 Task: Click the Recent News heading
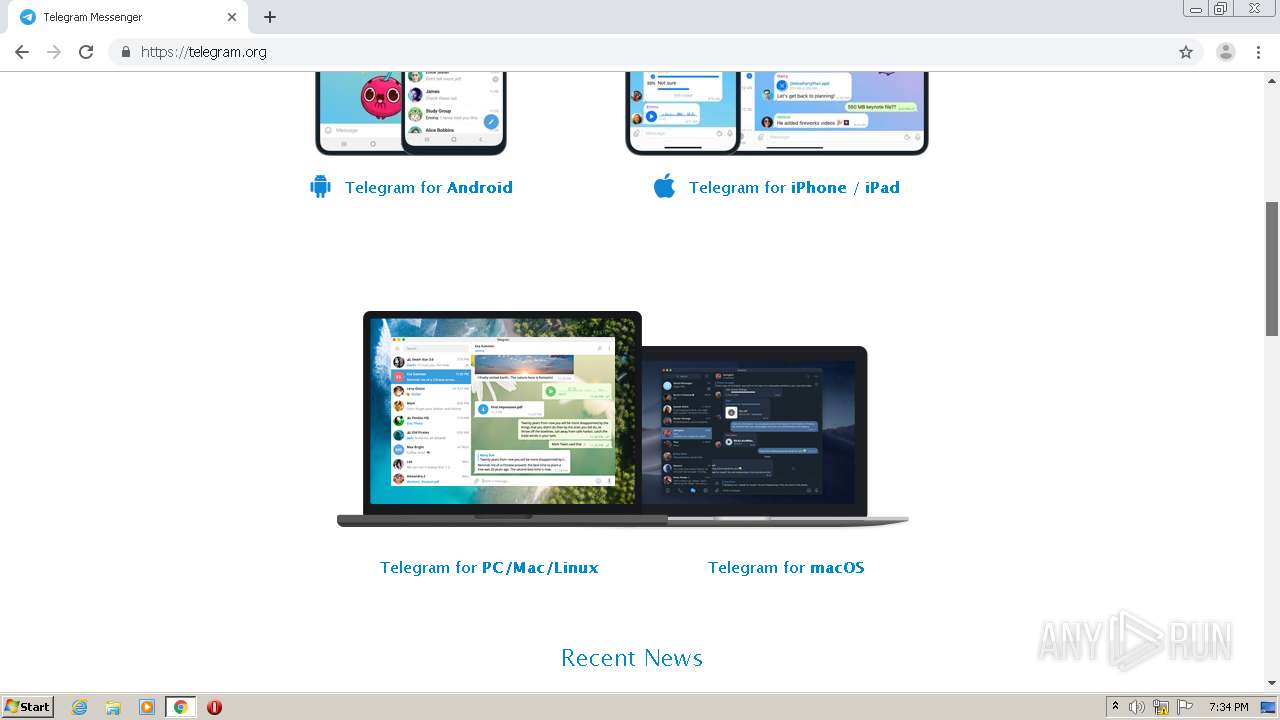[x=632, y=658]
